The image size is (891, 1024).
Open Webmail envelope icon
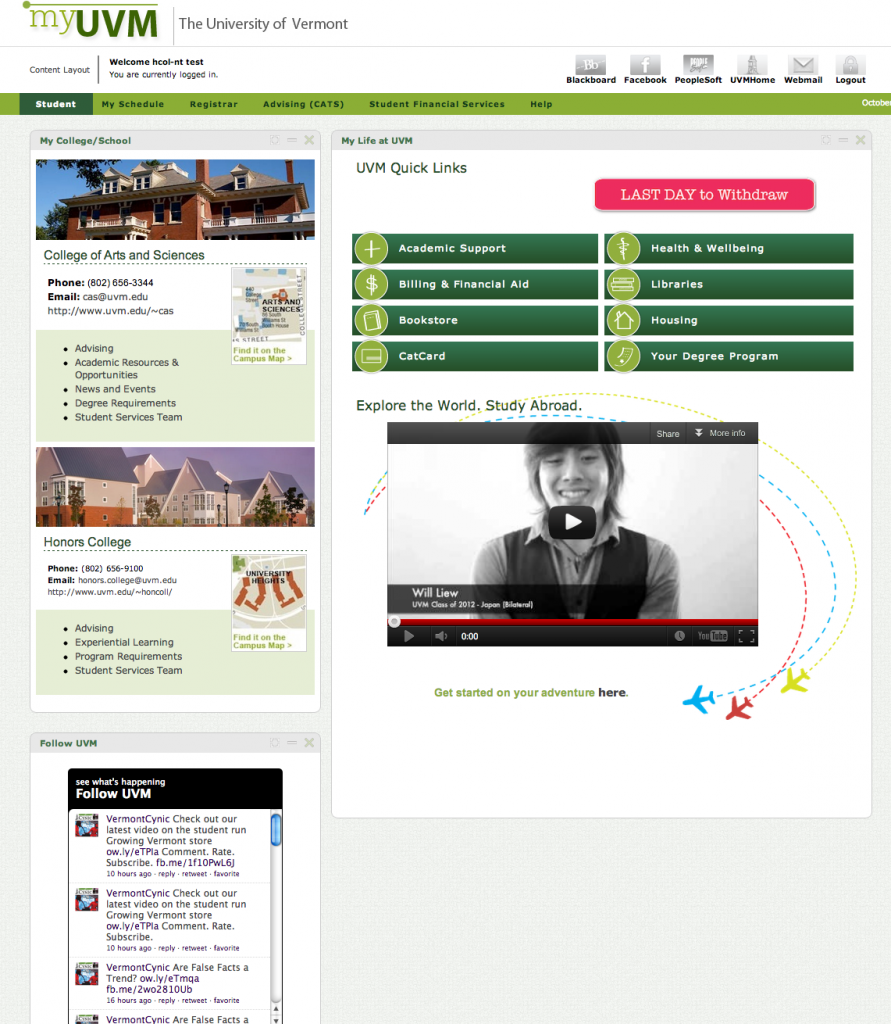point(803,65)
